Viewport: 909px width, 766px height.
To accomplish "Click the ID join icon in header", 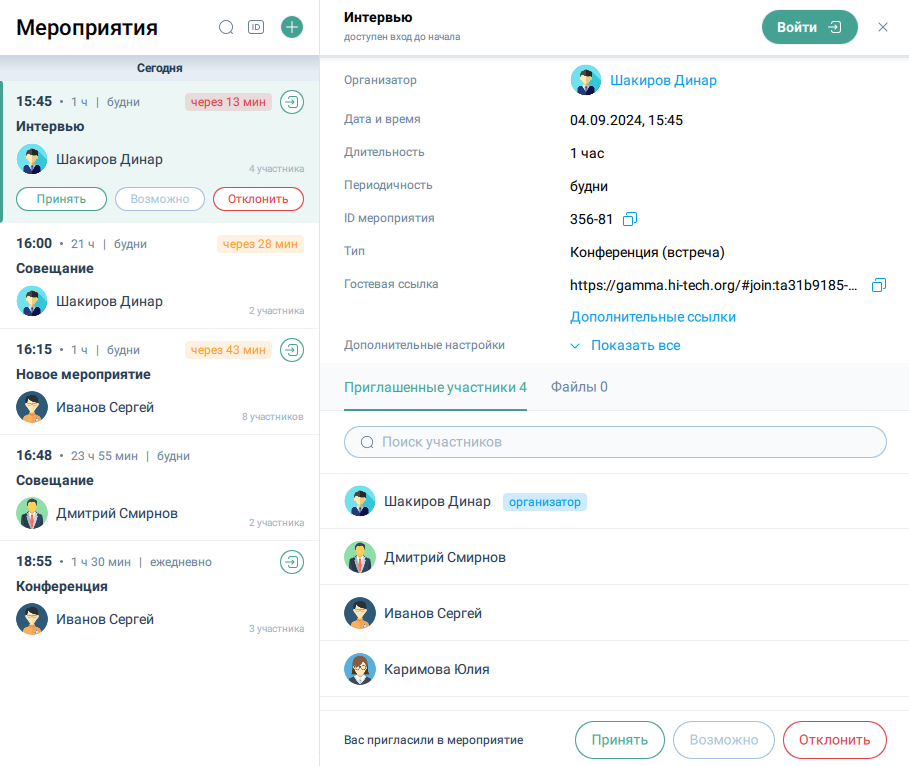I will 256,28.
